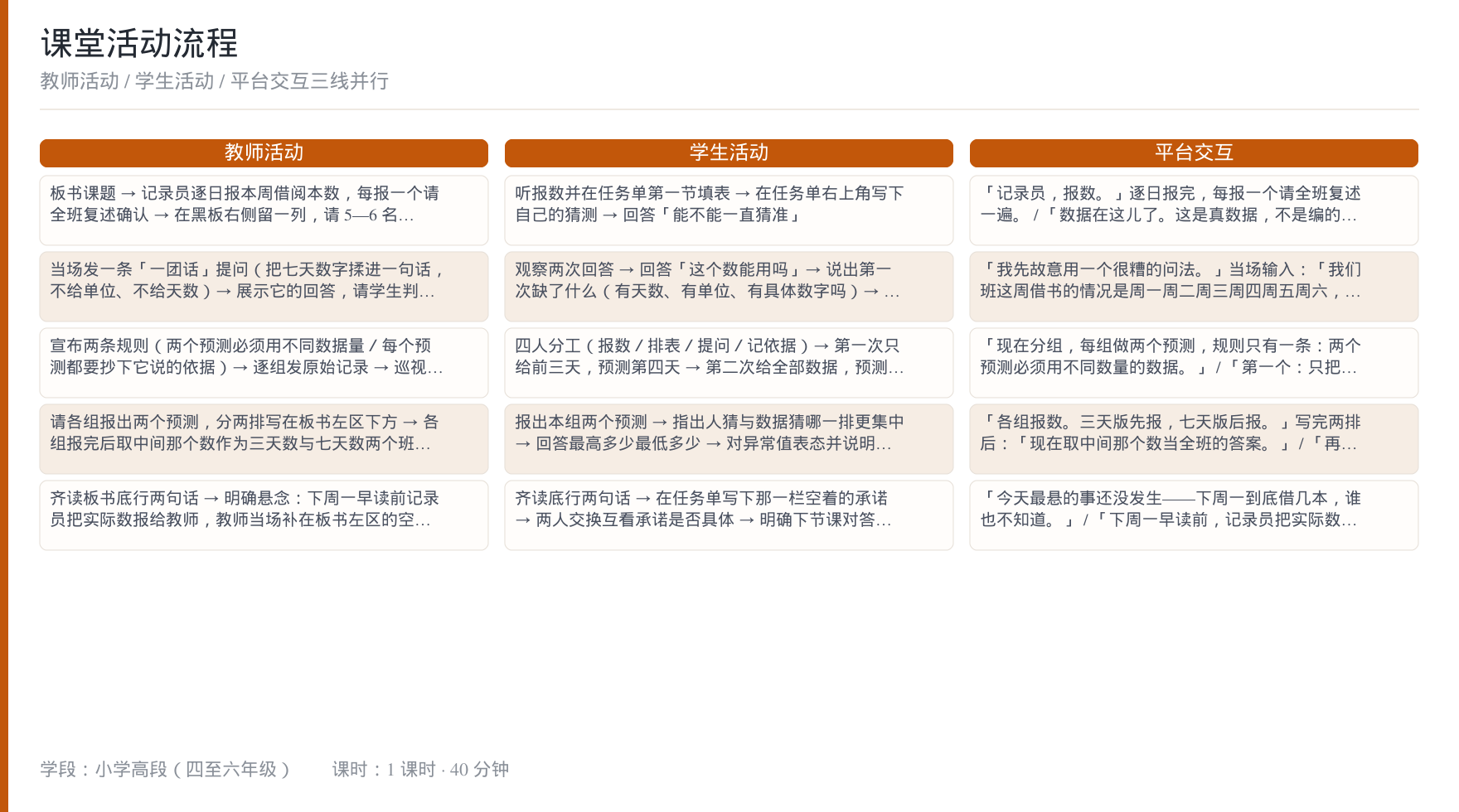Select the card starting 「各组报数。三天版先报
Screen dimensions: 1459x812
(x=1194, y=439)
